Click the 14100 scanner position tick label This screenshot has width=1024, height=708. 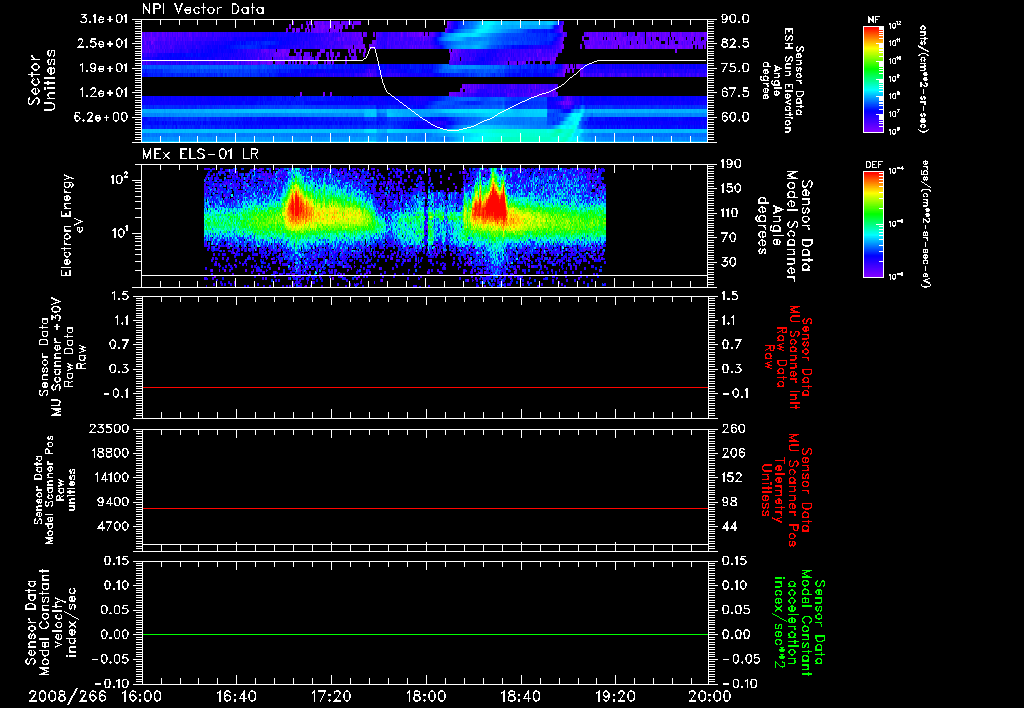coord(109,477)
